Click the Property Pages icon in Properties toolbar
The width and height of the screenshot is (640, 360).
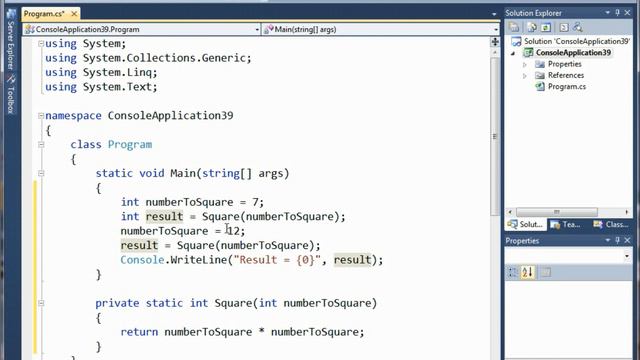[x=546, y=272]
